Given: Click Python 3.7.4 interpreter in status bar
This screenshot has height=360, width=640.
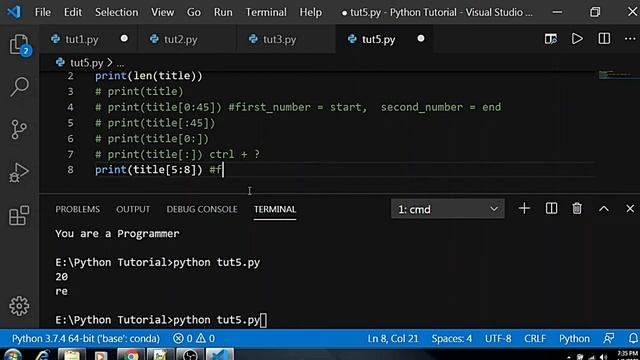Looking at the screenshot, I should pyautogui.click(x=86, y=338).
